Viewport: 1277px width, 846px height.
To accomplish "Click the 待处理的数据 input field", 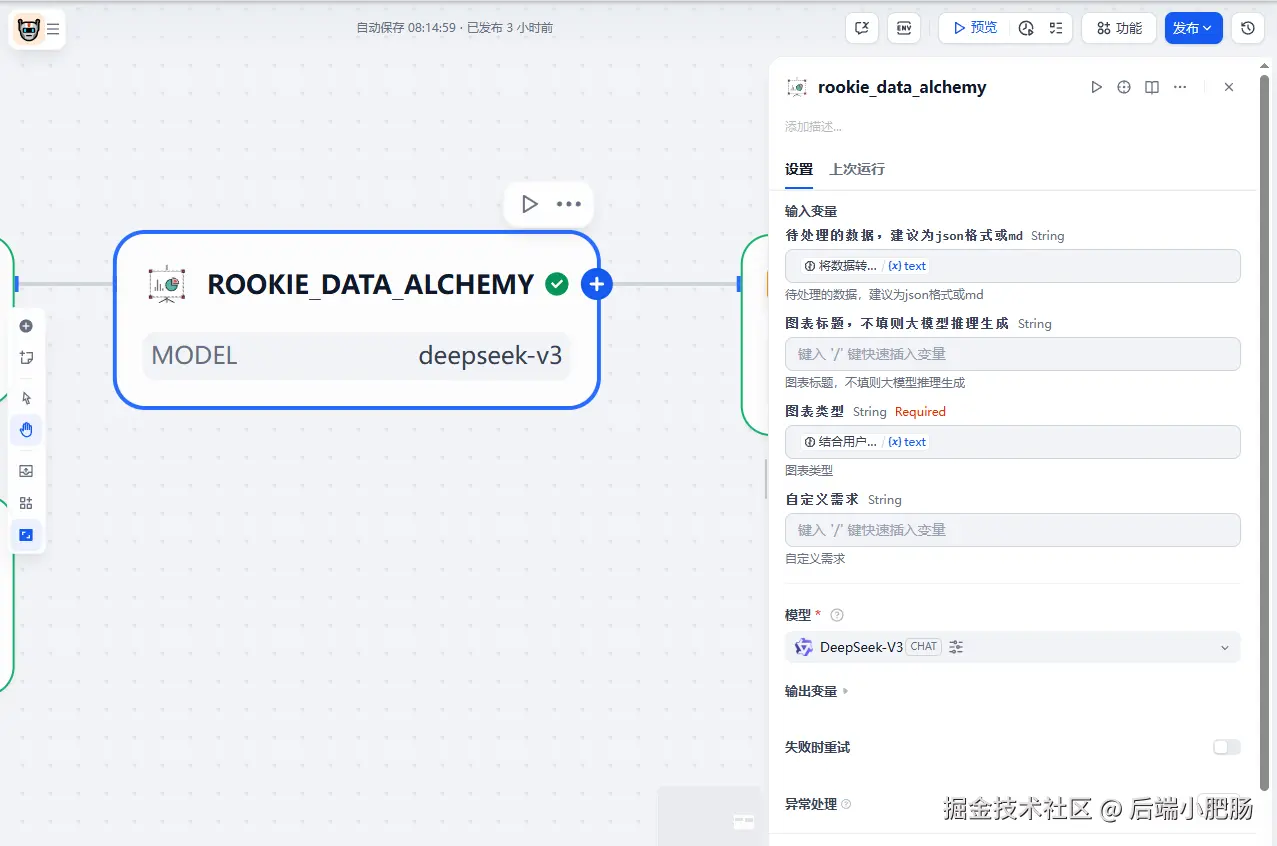I will (1013, 266).
